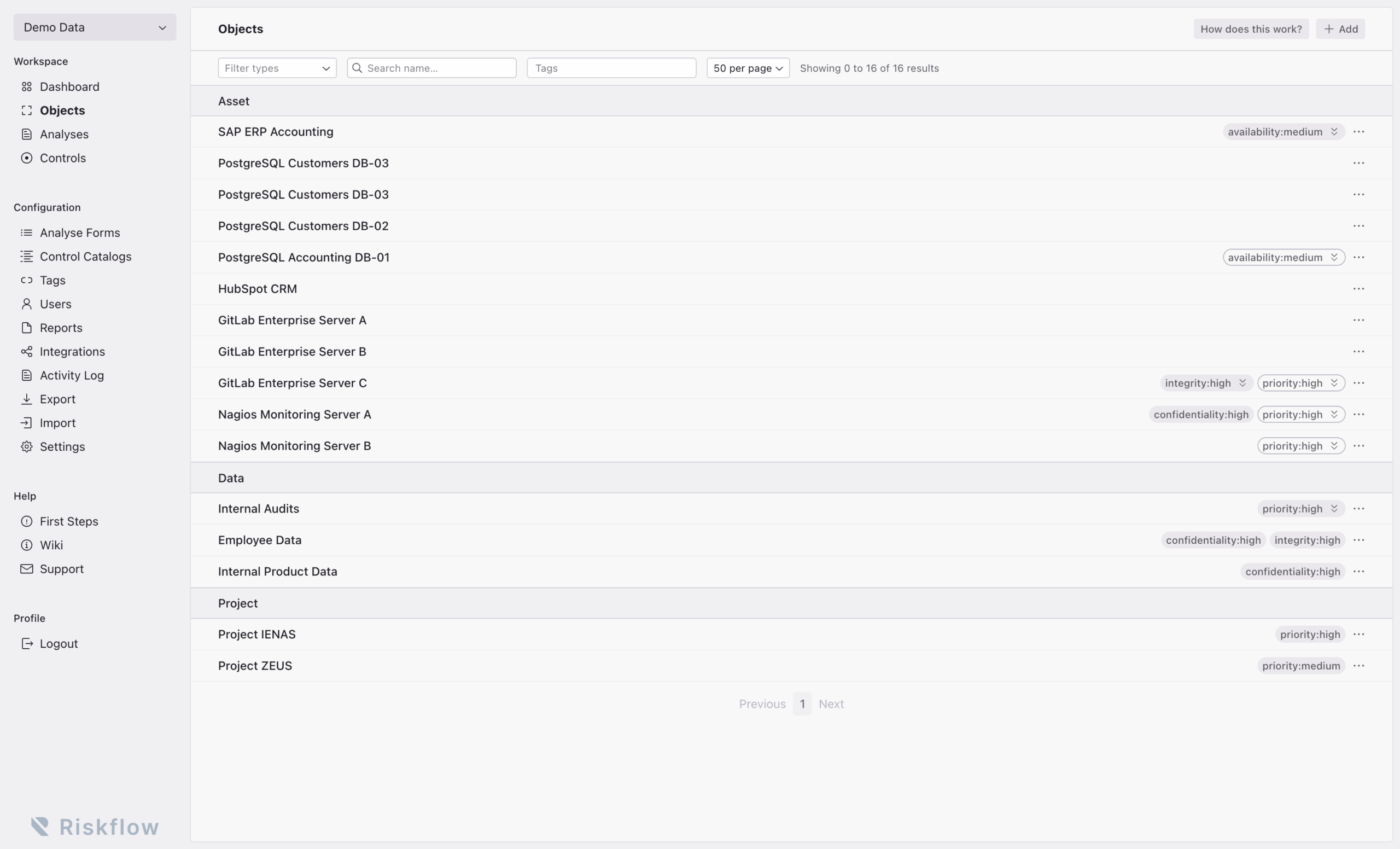Screen dimensions: 1400x849
Task: Open the Import page
Action: 57,423
